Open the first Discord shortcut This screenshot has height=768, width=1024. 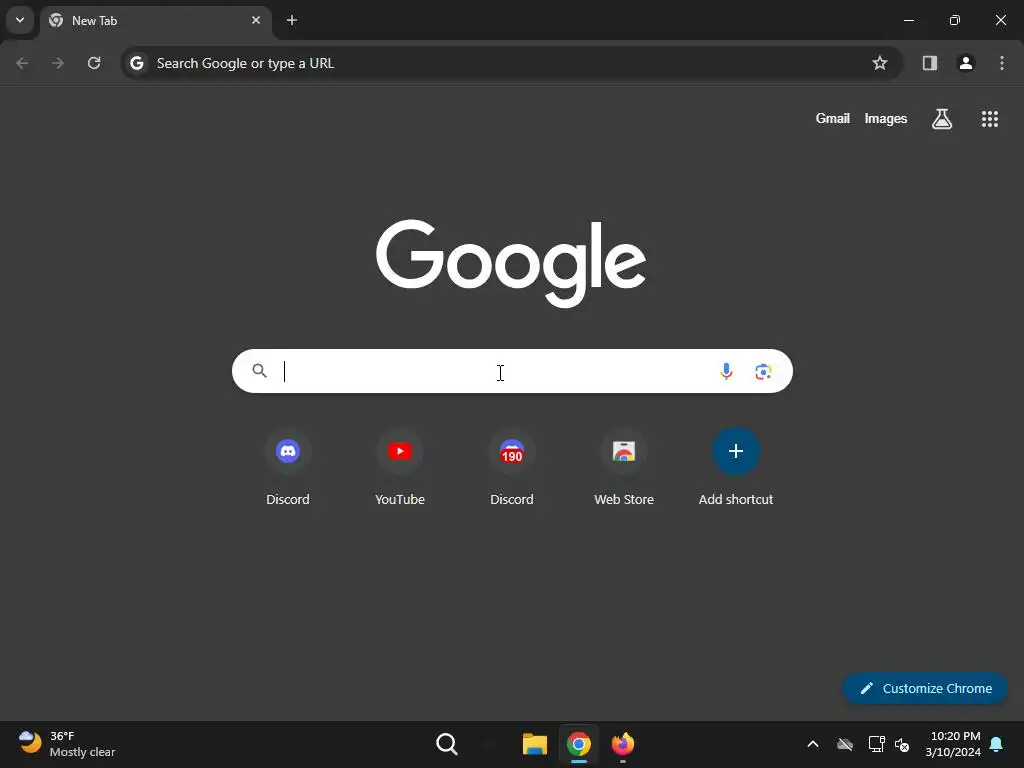287,468
